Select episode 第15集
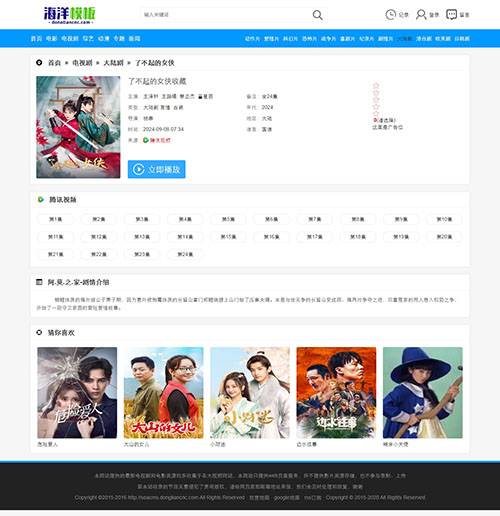The width and height of the screenshot is (500, 516). 228,237
